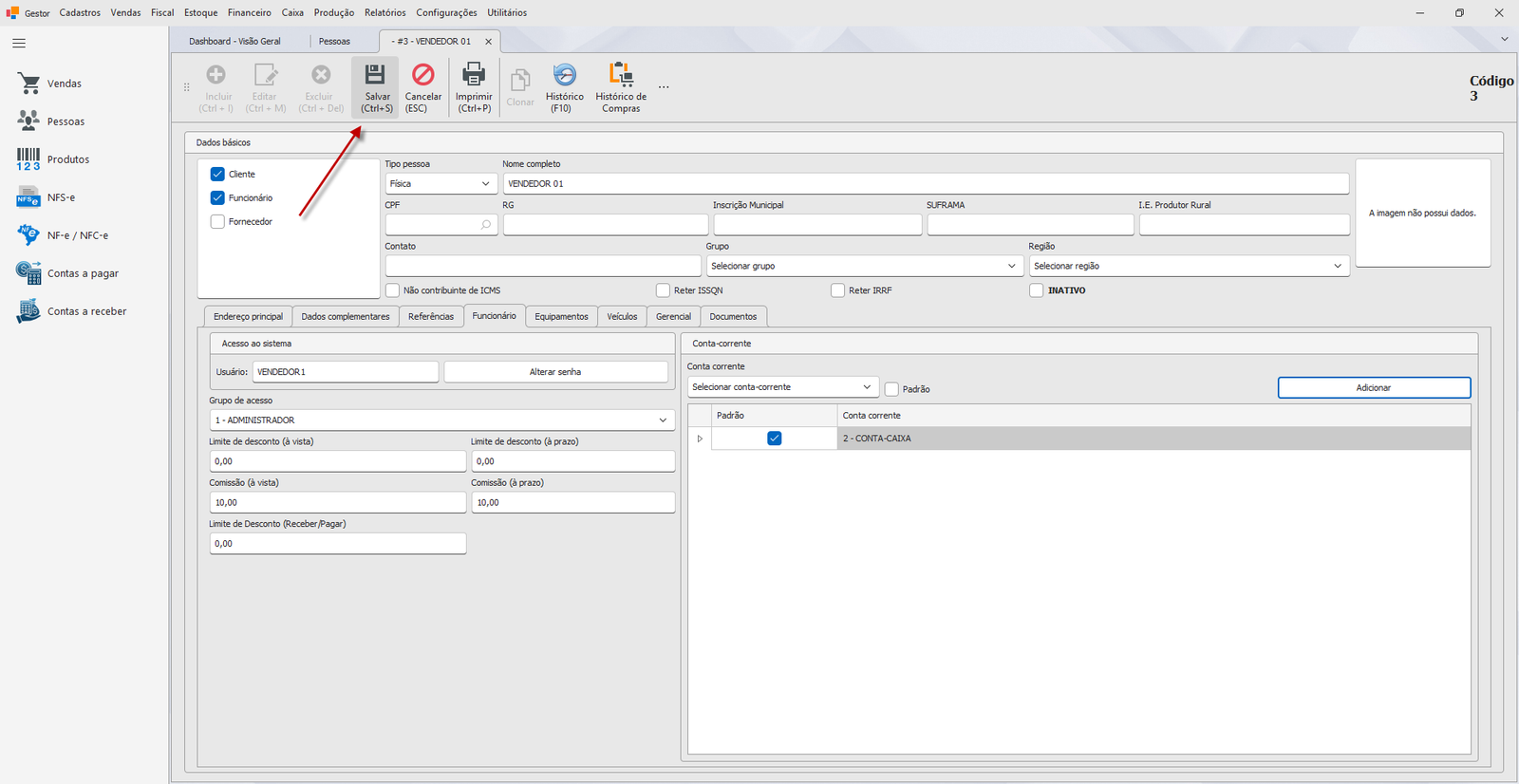
Task: Click the Imprimir printer icon
Action: (x=473, y=75)
